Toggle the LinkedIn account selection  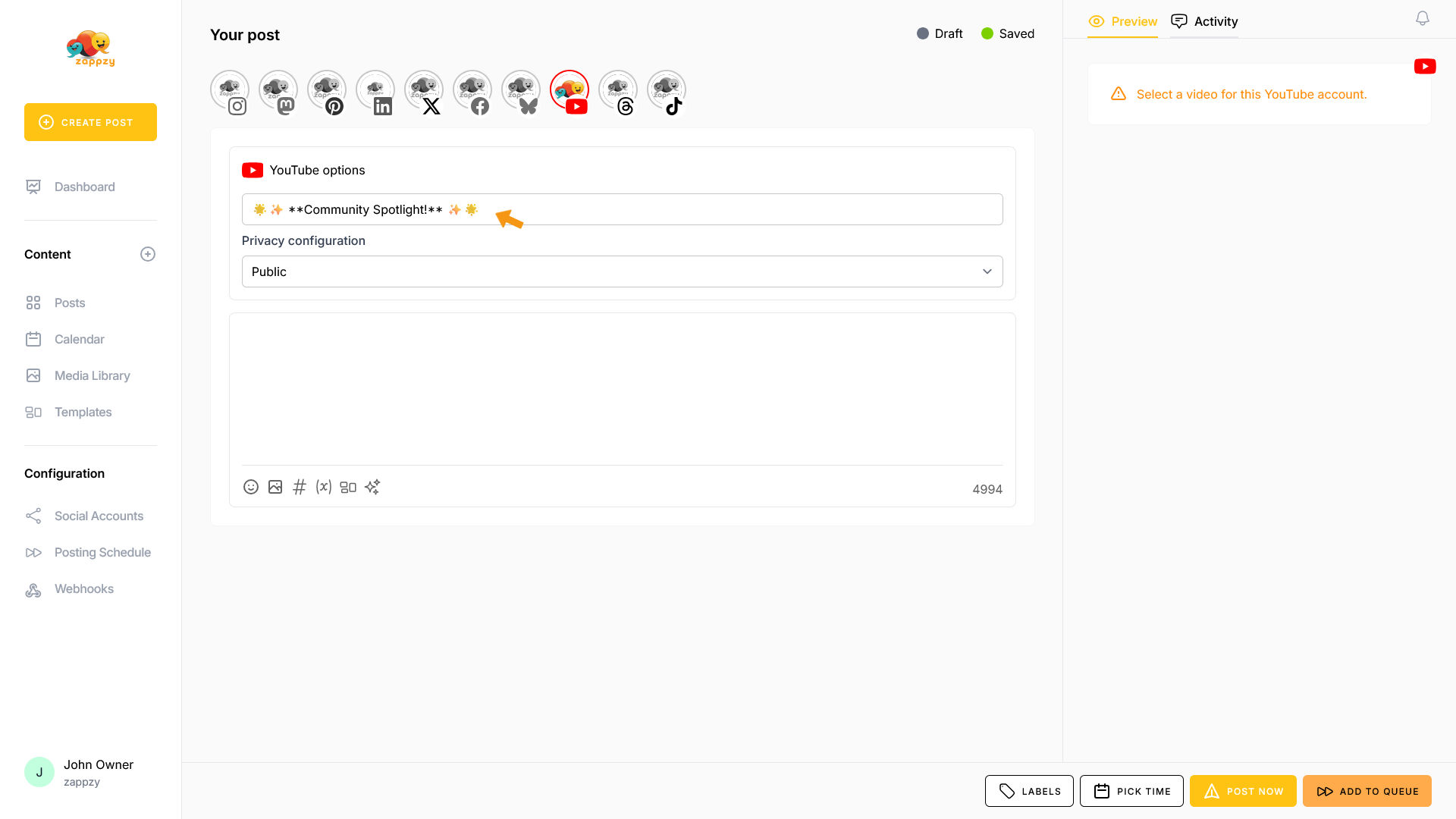point(375,91)
